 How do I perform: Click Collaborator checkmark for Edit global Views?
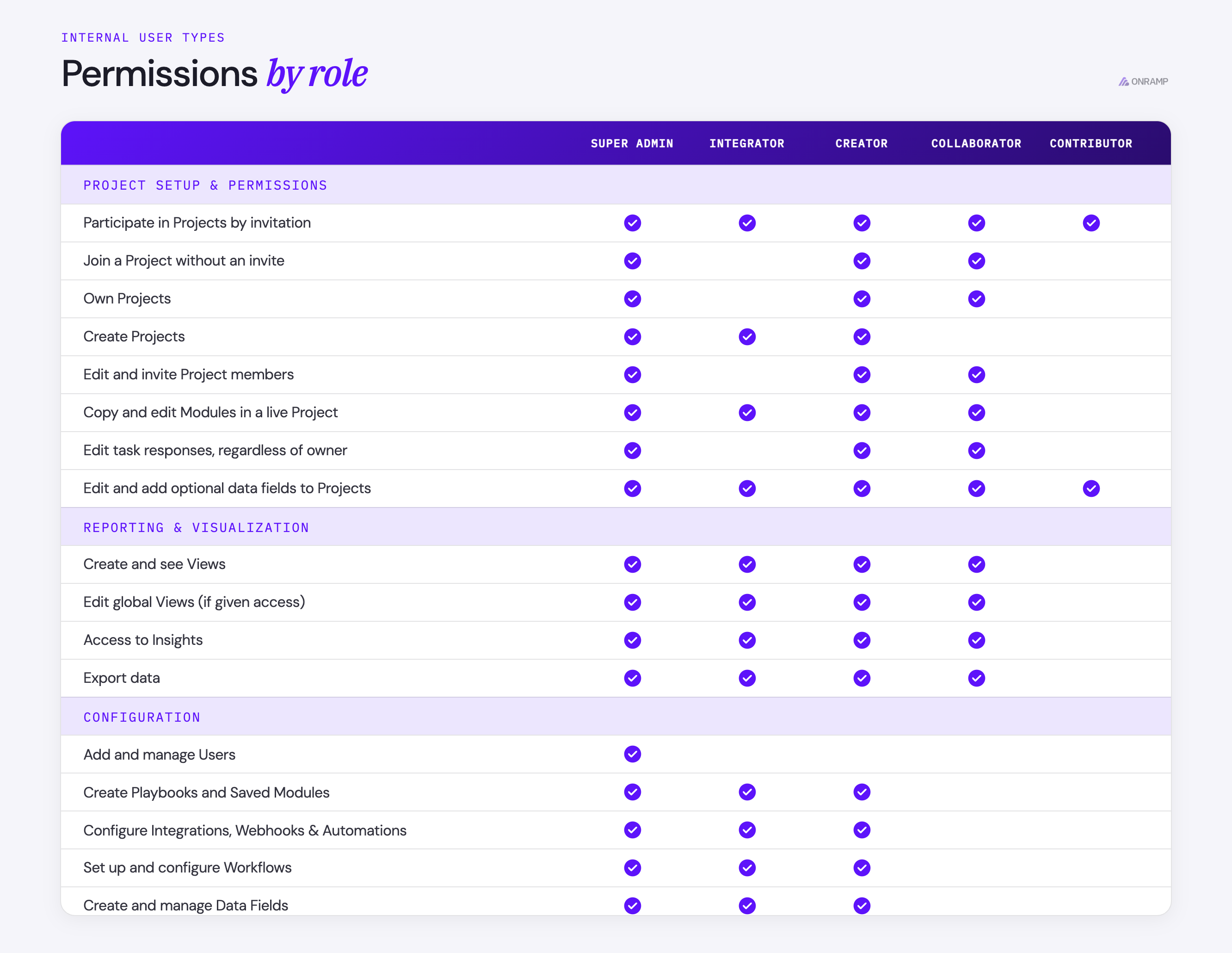[976, 602]
